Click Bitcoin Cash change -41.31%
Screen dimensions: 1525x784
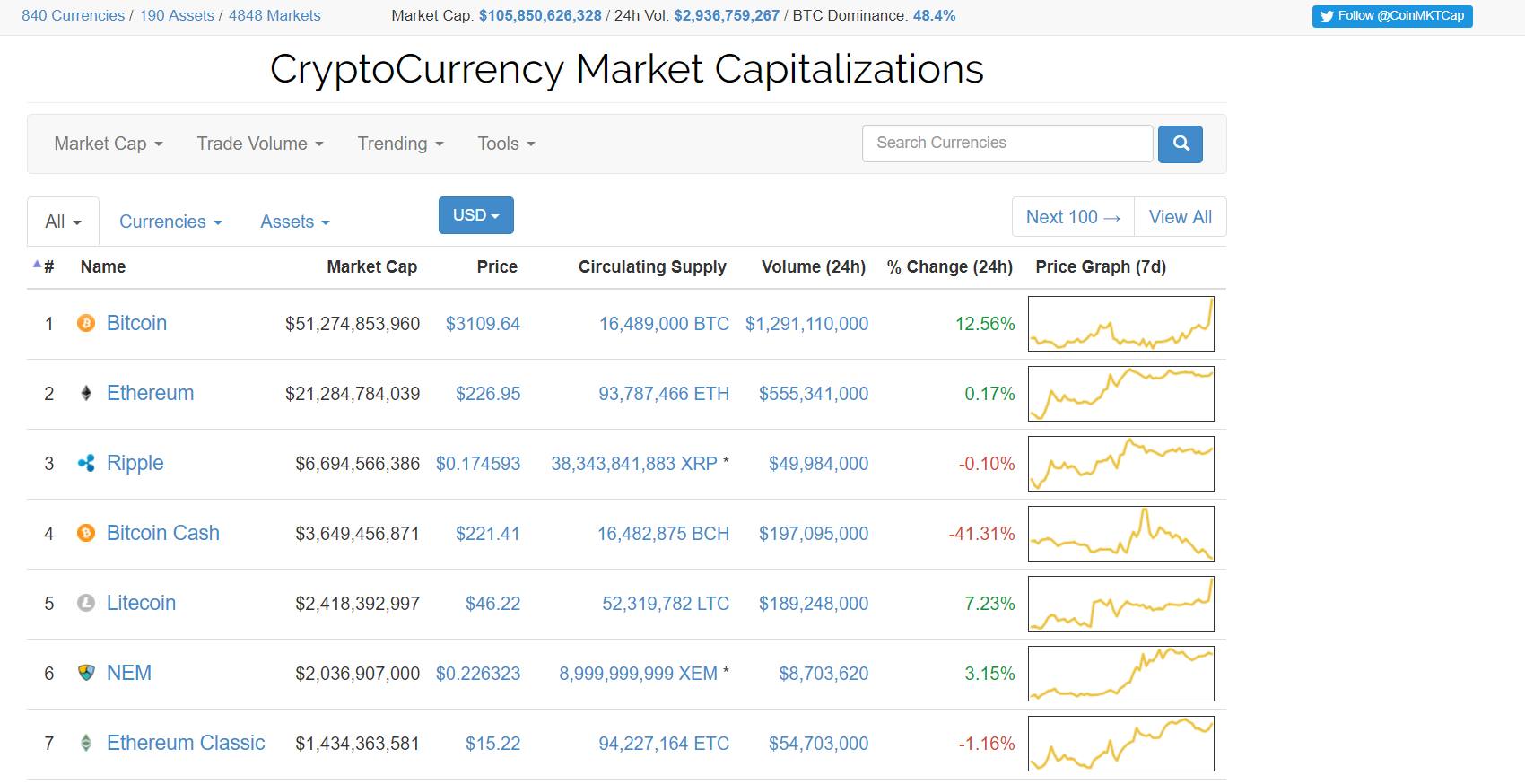click(x=981, y=534)
